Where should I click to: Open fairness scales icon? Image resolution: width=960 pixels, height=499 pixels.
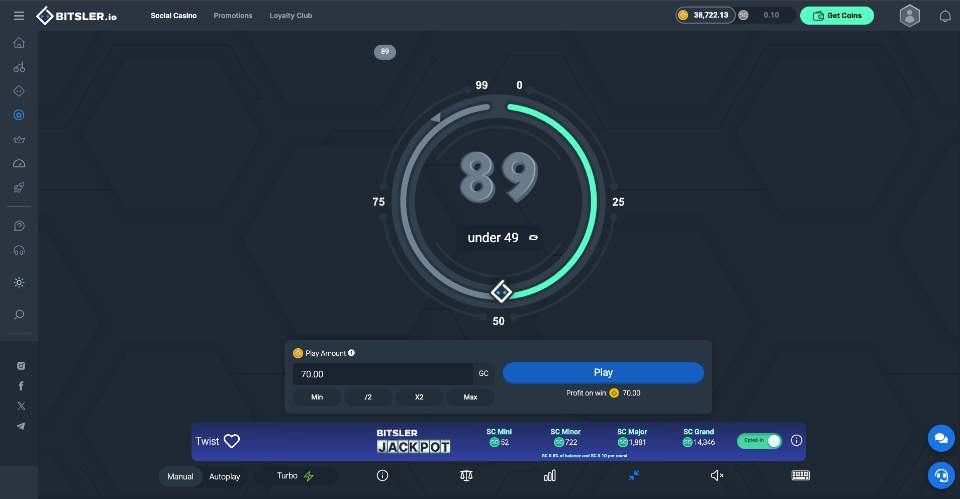pos(466,475)
